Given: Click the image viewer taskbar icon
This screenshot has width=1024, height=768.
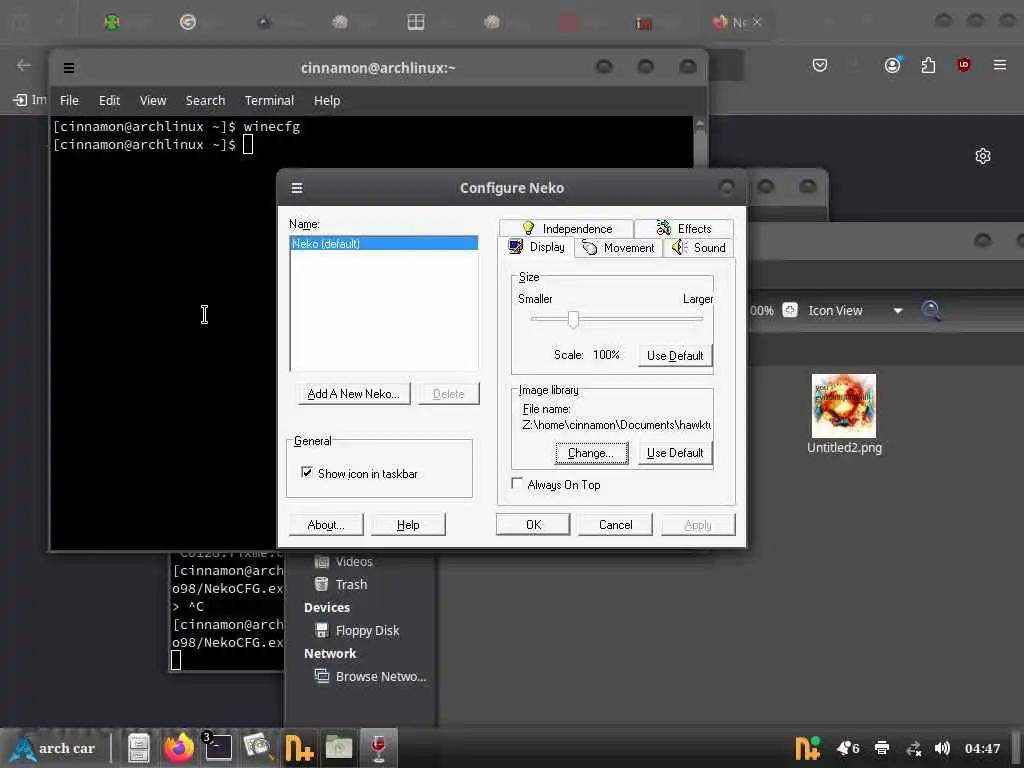Looking at the screenshot, I should tap(257, 748).
